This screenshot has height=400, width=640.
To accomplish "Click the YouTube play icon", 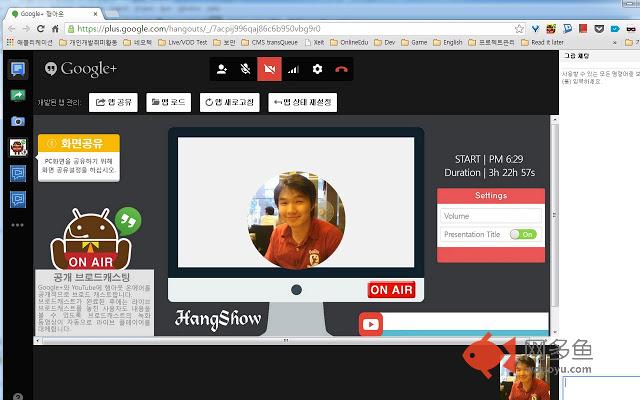I will (x=371, y=324).
